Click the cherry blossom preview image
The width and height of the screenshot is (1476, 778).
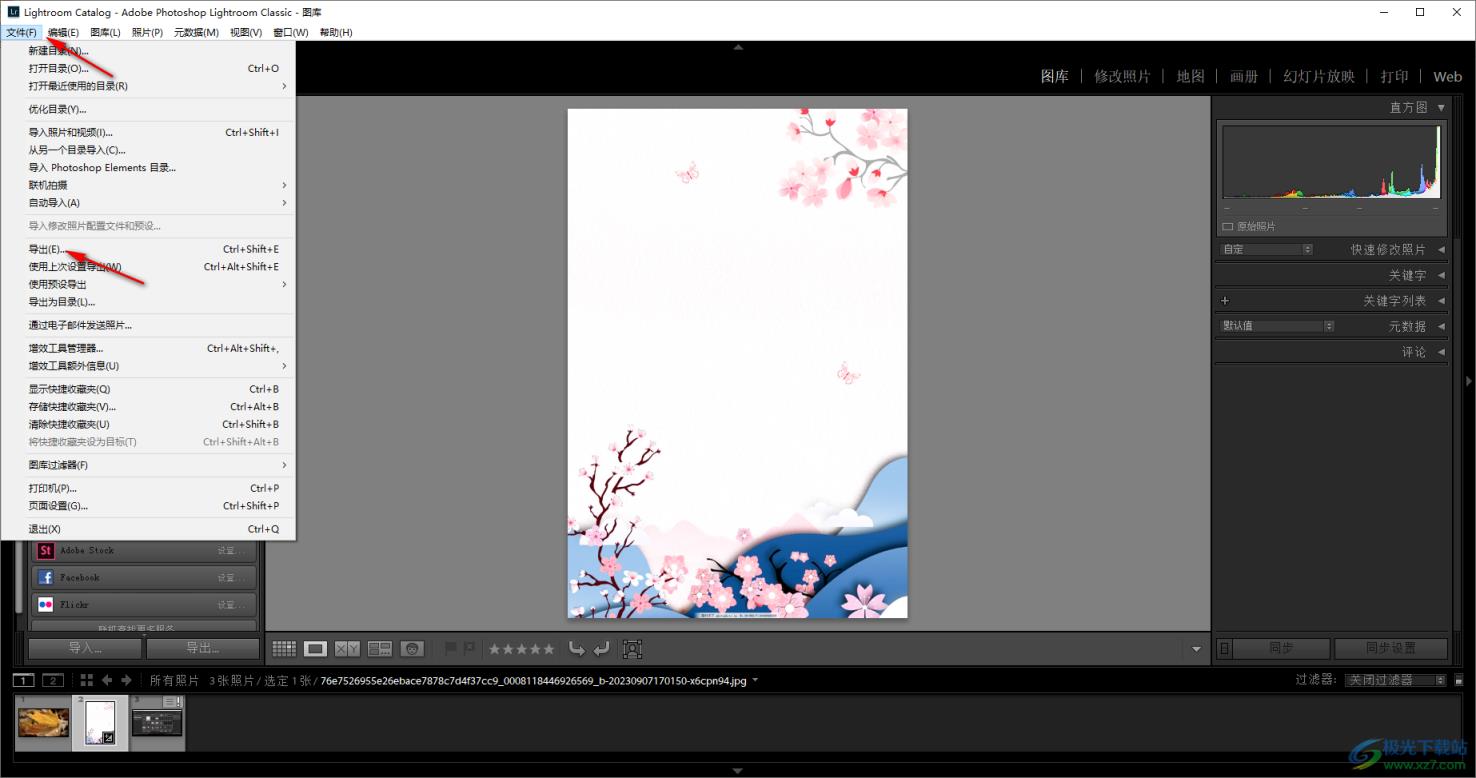pos(737,363)
